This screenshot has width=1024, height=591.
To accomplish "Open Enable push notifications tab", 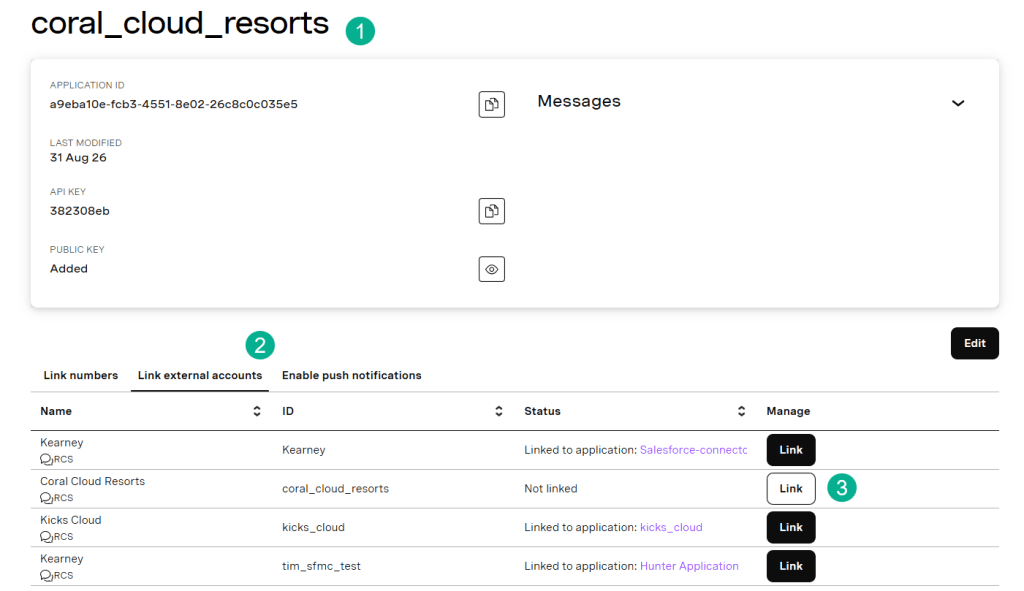I will (351, 375).
